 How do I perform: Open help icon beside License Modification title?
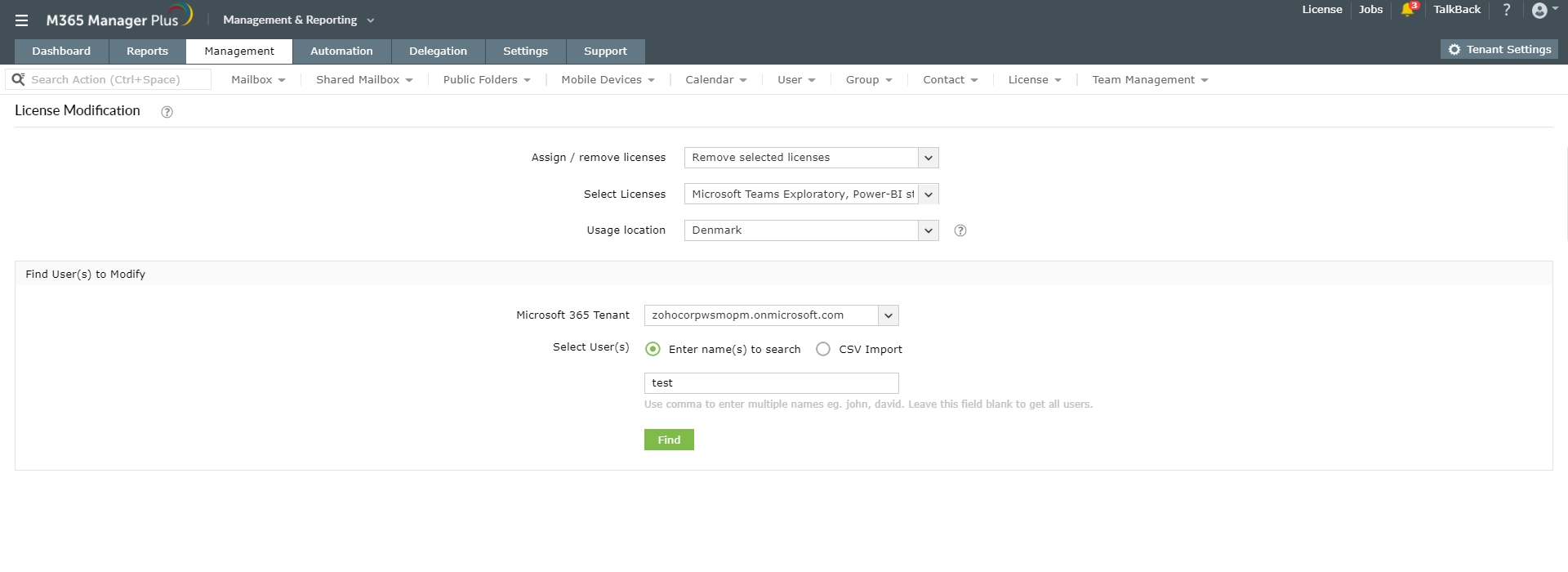167,112
